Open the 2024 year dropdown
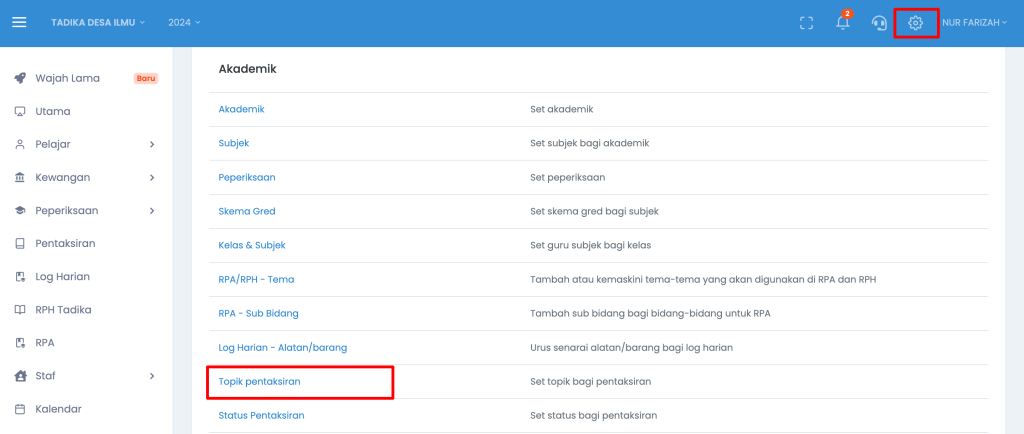This screenshot has width=1024, height=434. click(x=184, y=22)
